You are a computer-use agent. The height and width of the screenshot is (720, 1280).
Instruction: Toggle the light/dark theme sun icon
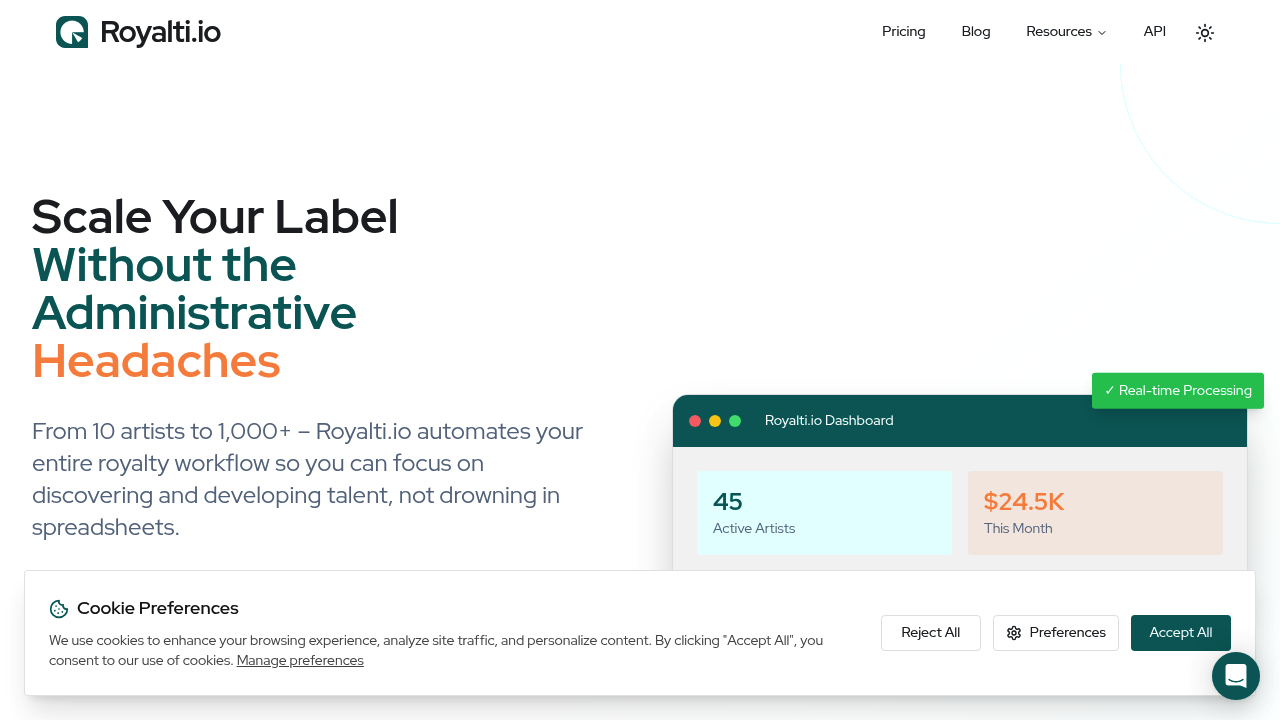tap(1204, 32)
